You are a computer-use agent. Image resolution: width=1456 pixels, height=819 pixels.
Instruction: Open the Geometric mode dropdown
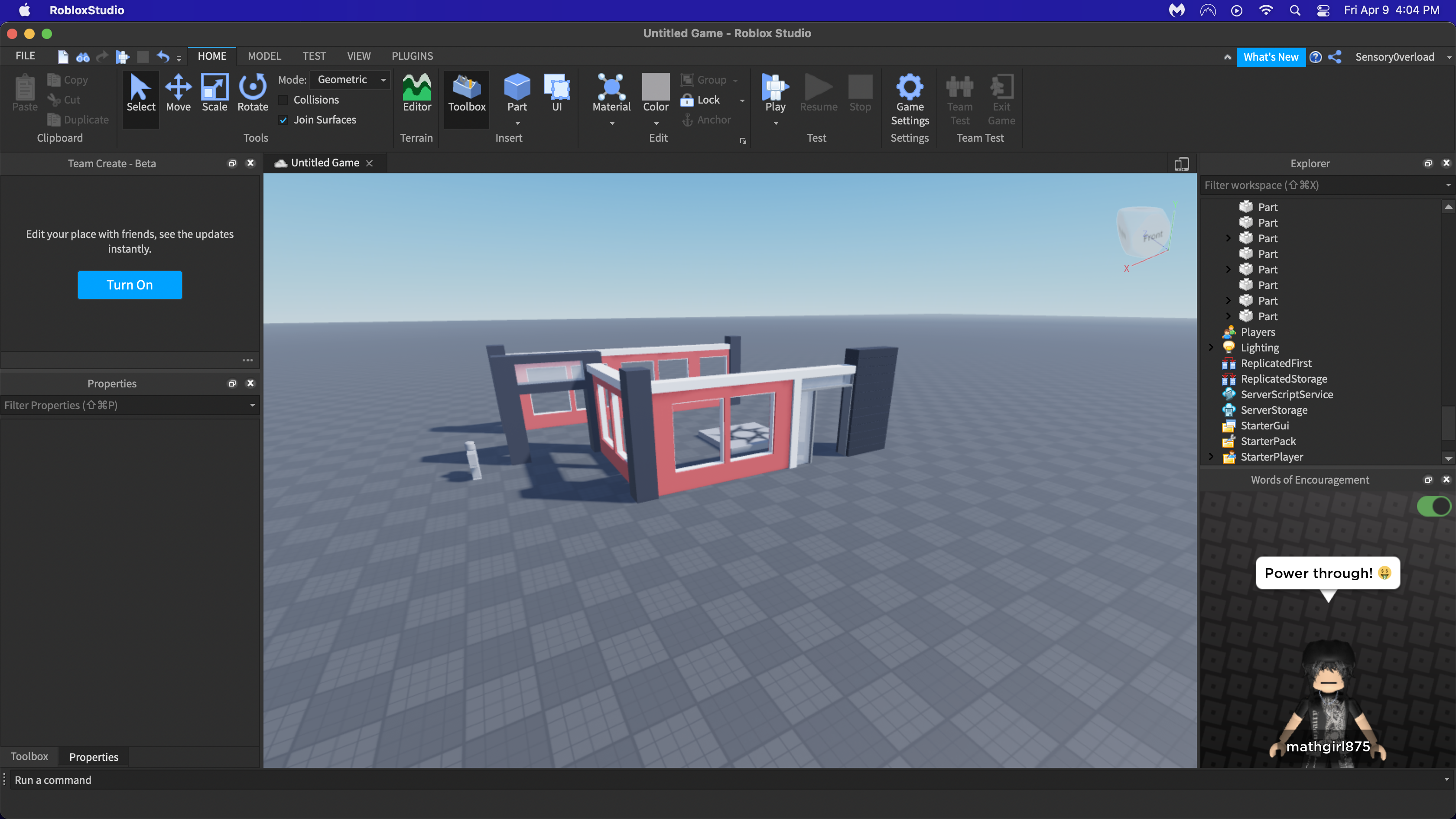click(x=351, y=80)
